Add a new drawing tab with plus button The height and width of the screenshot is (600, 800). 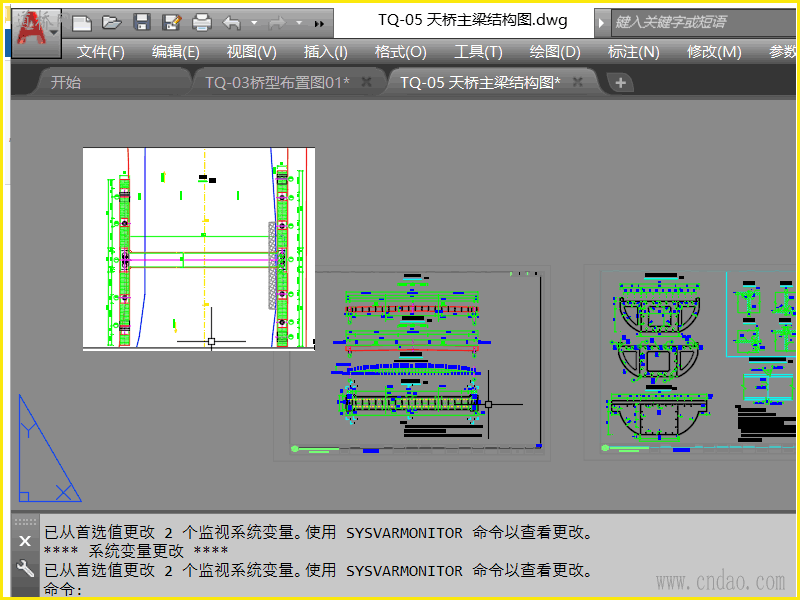(x=620, y=83)
